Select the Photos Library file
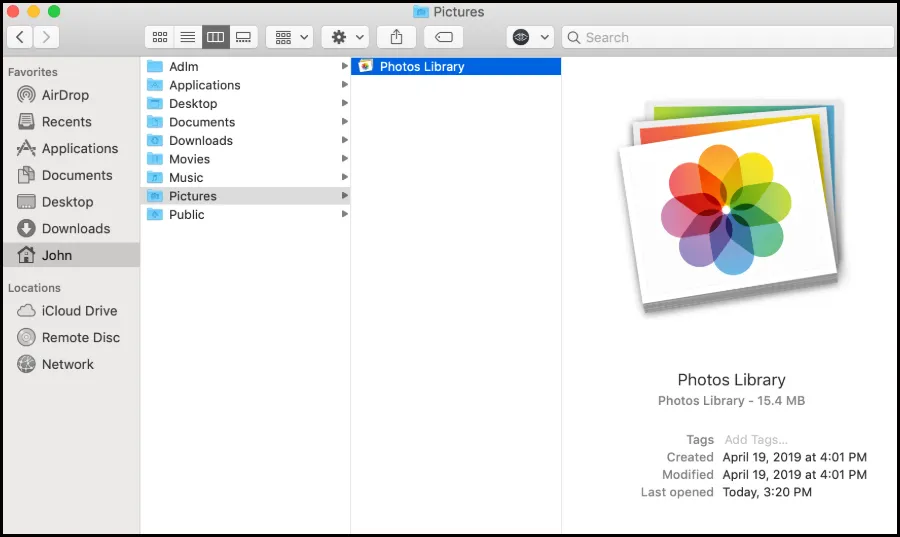 pos(456,67)
